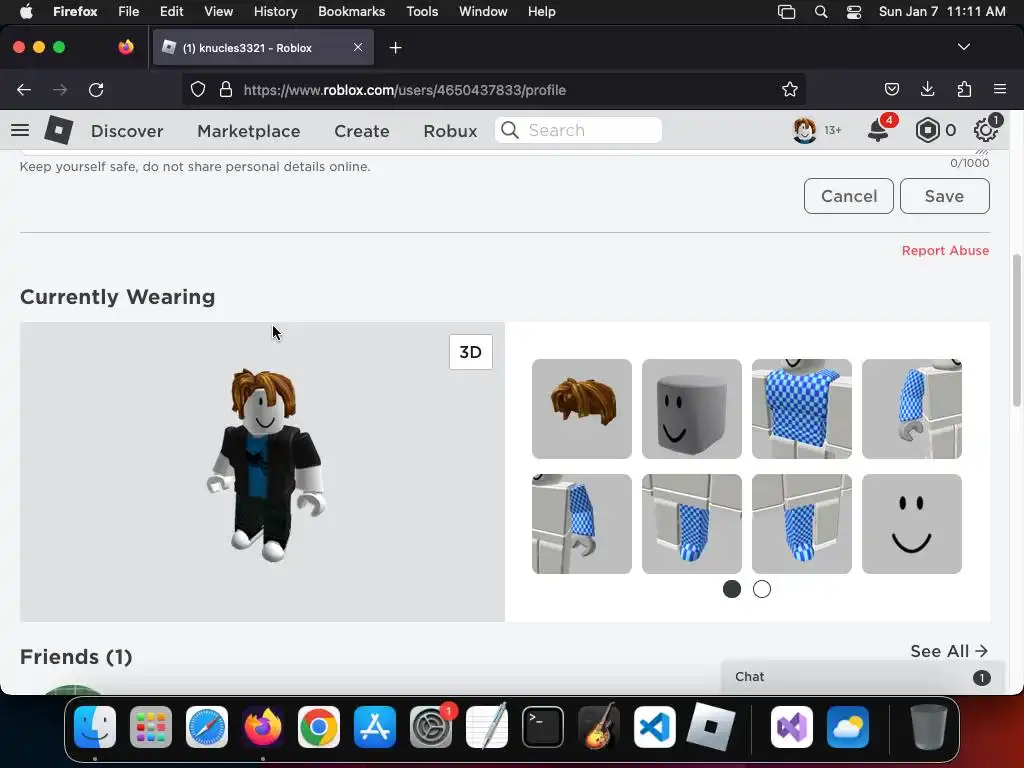Screen dimensions: 1024x768
Task: Open the settings gear icon in Roblox
Action: (985, 131)
